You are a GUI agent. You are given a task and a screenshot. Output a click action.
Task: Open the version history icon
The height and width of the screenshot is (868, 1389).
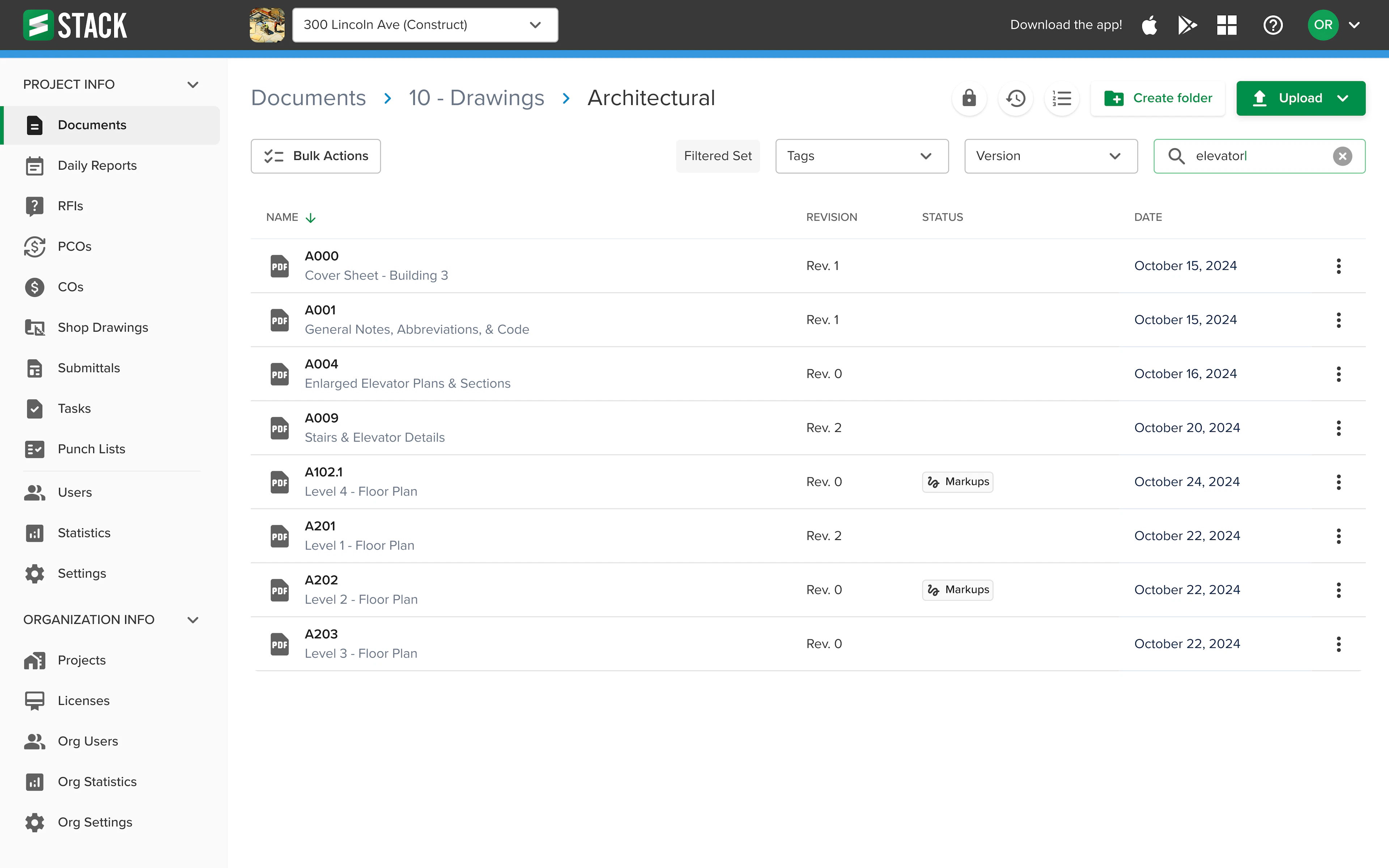1015,98
